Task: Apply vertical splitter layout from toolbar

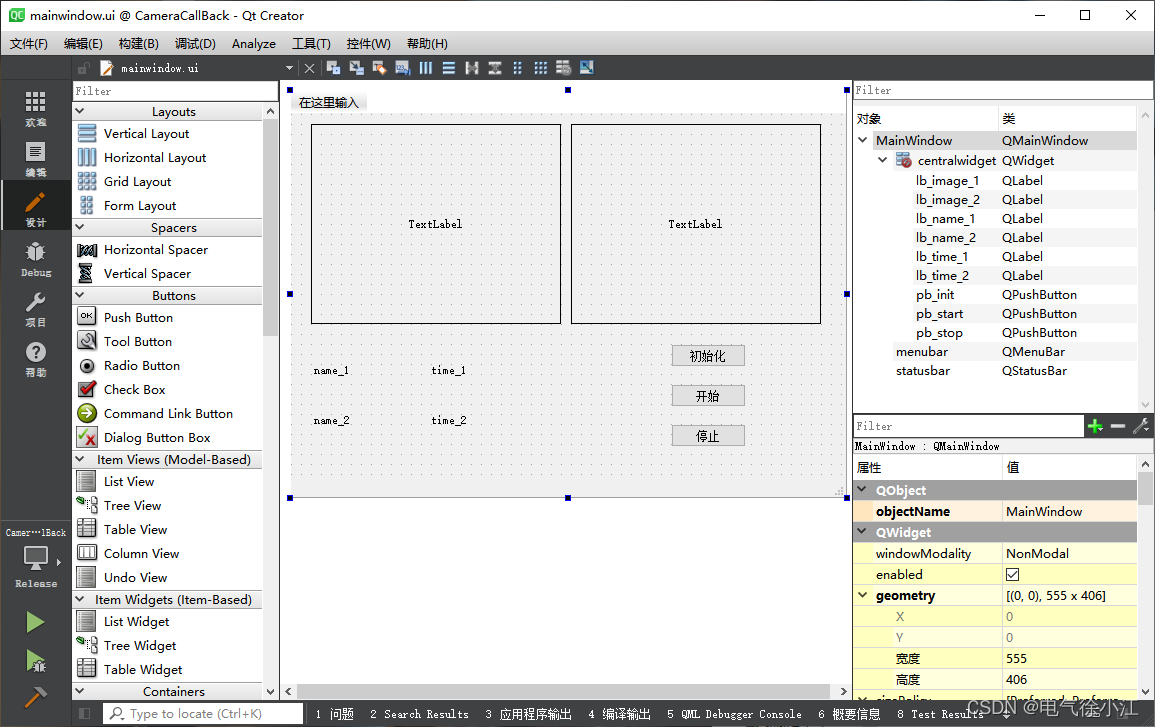Action: point(495,68)
